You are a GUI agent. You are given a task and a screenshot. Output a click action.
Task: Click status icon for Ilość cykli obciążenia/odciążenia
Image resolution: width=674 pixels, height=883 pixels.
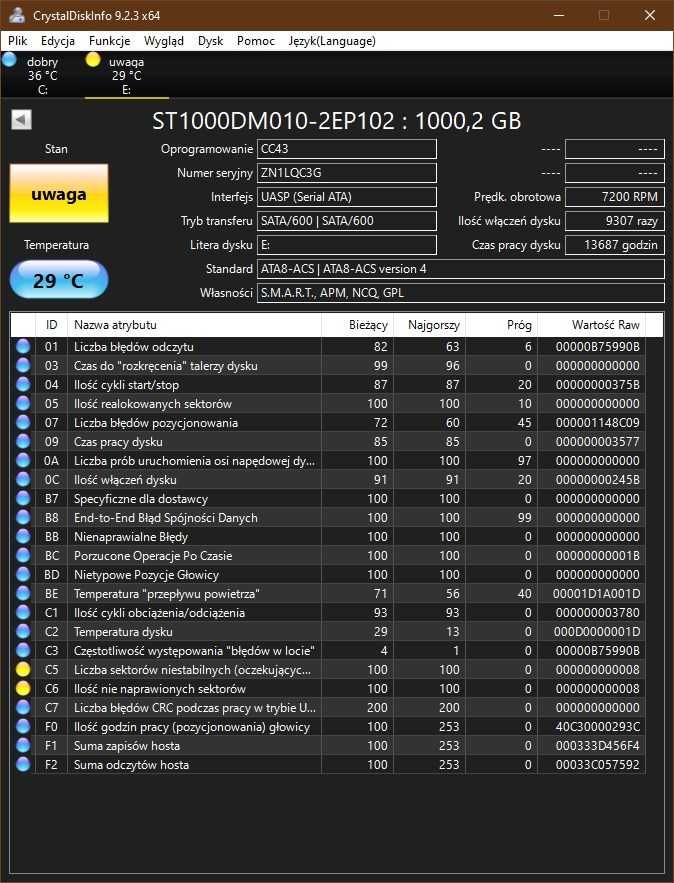coord(23,613)
